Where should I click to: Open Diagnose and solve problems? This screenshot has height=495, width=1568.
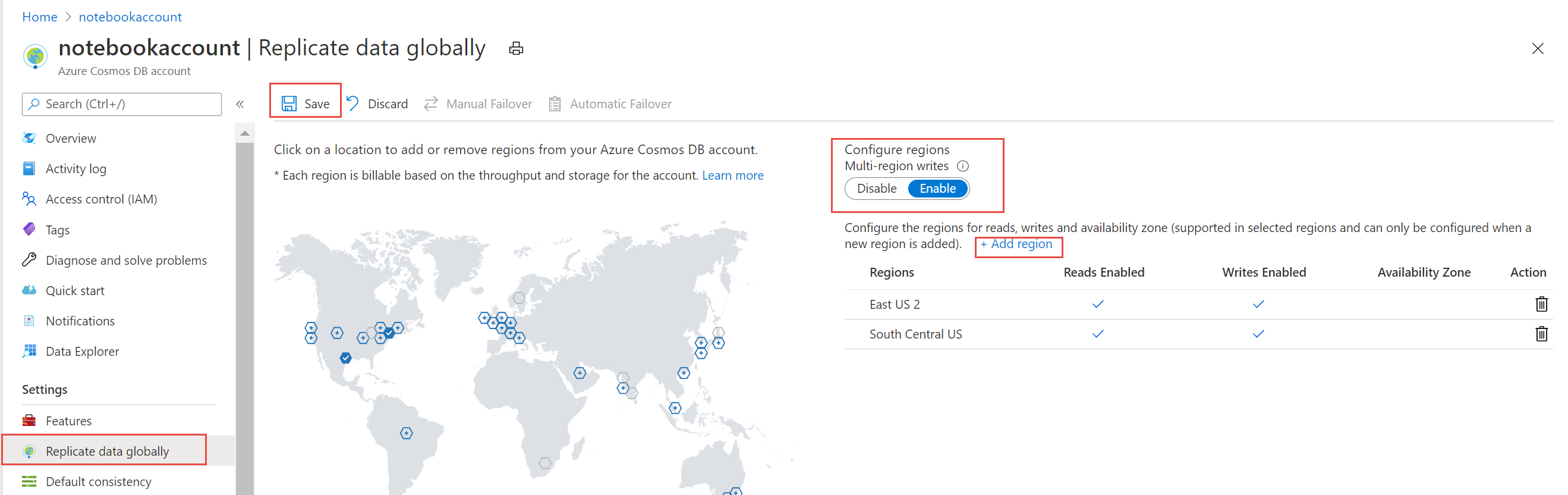[x=126, y=261]
